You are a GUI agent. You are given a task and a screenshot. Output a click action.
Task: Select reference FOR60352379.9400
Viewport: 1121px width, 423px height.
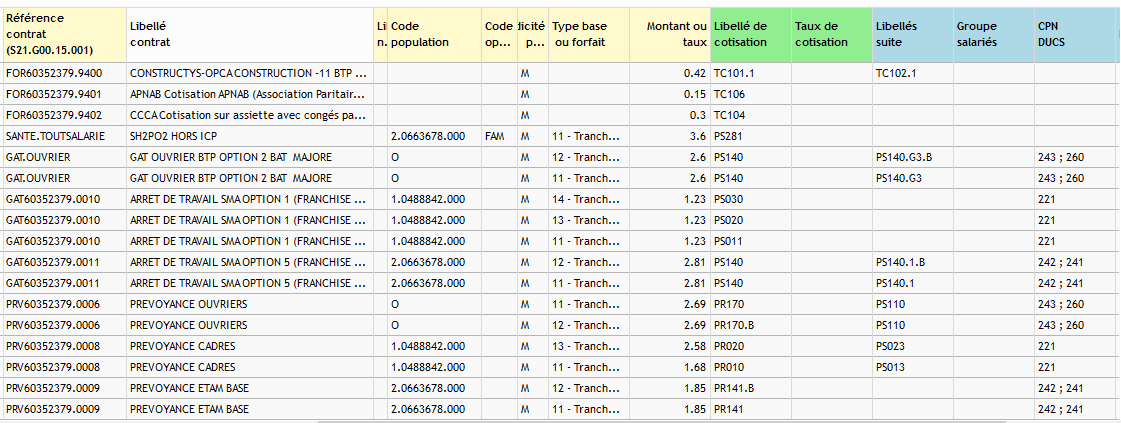pyautogui.click(x=64, y=73)
